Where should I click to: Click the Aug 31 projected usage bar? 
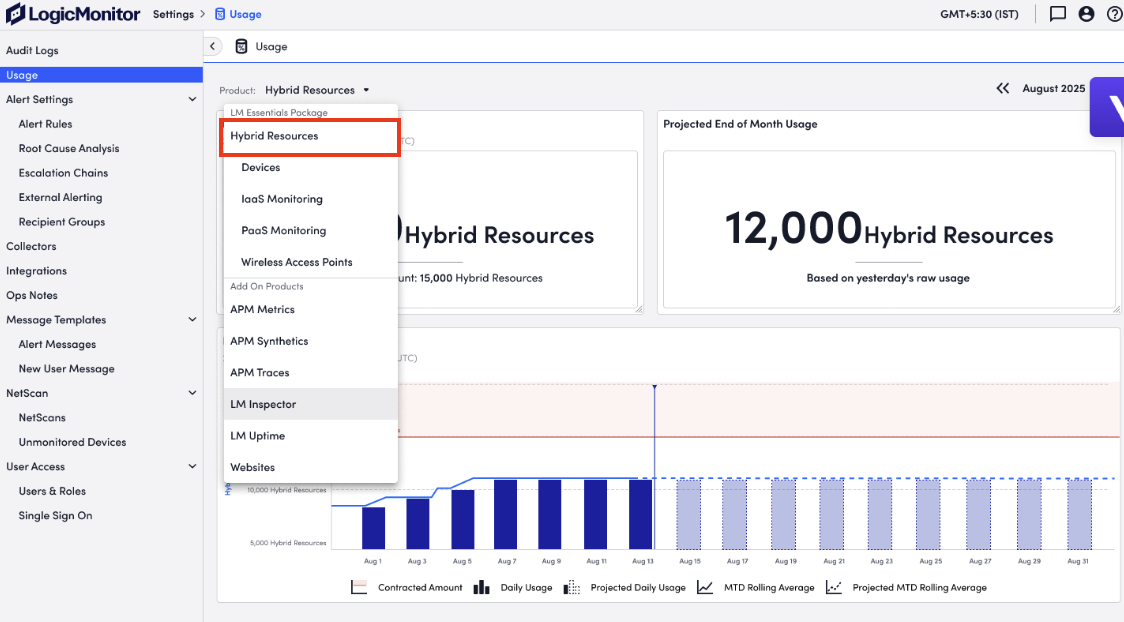coord(1079,515)
